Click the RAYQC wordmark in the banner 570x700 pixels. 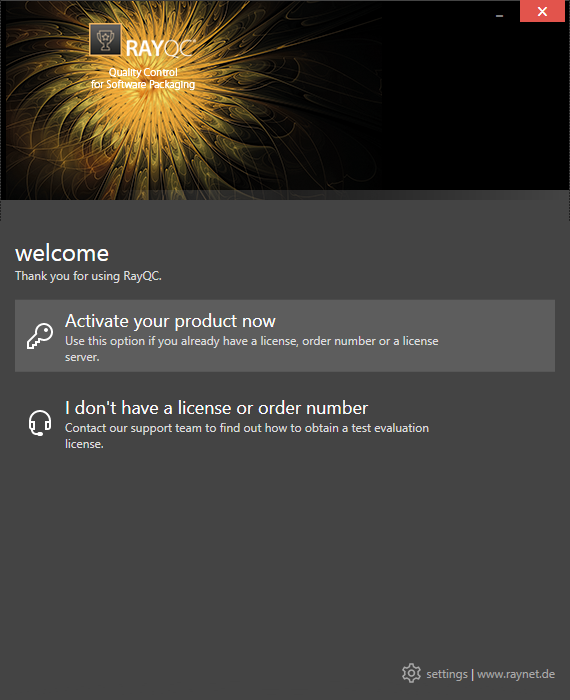coord(160,48)
